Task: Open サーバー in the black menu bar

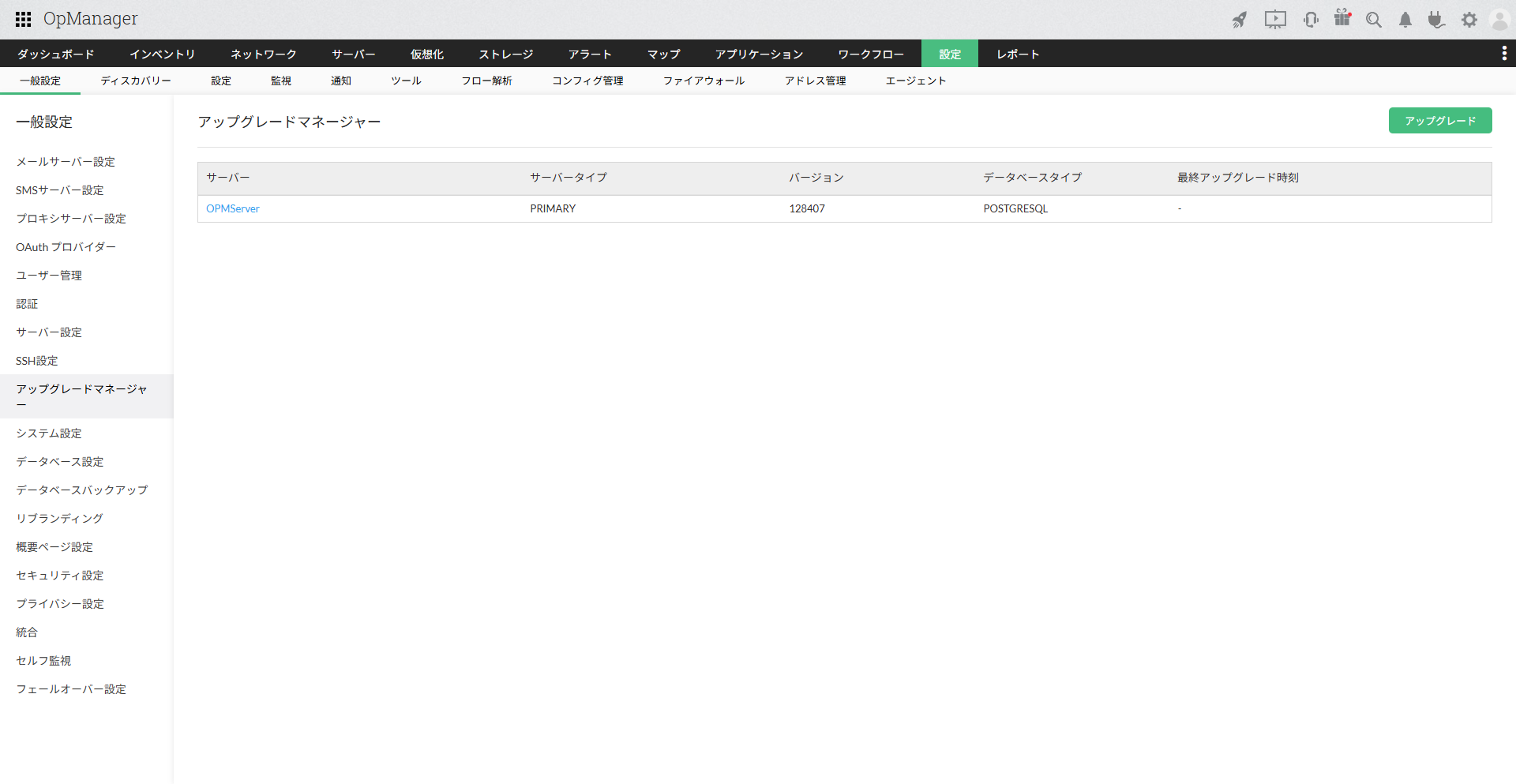Action: click(354, 54)
